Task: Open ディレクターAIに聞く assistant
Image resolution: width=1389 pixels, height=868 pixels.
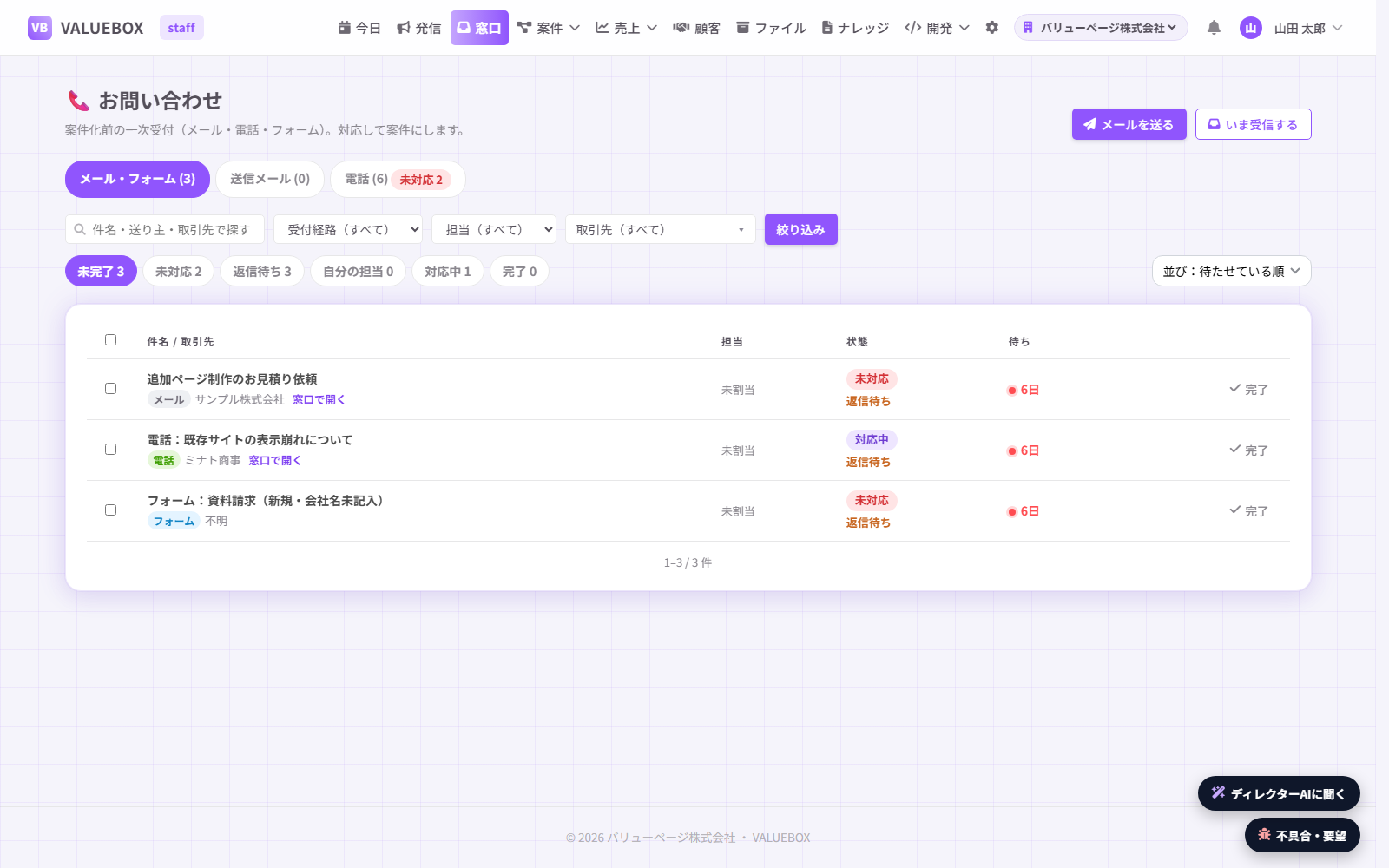Action: coord(1279,793)
